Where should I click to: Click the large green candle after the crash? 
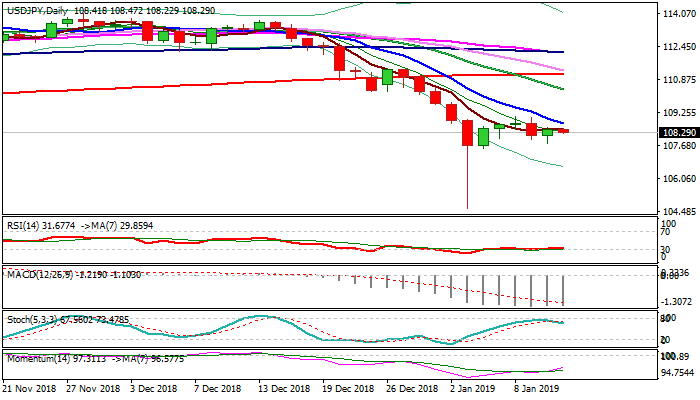point(483,136)
